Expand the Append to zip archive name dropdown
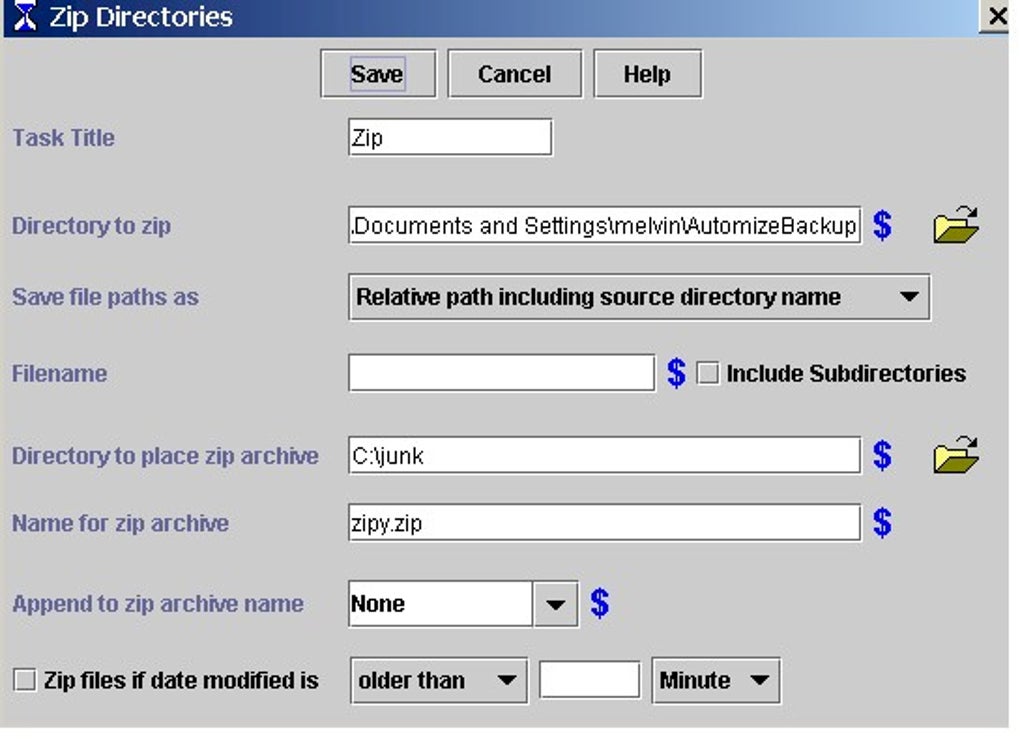The height and width of the screenshot is (739, 1020). coord(556,604)
